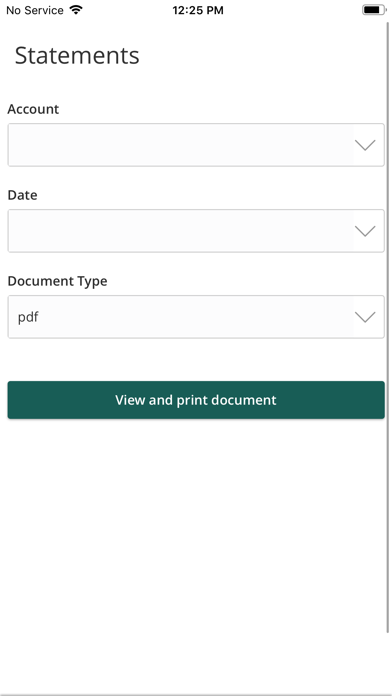The image size is (392, 696).
Task: Tap the No Service carrier text
Action: coord(35,10)
